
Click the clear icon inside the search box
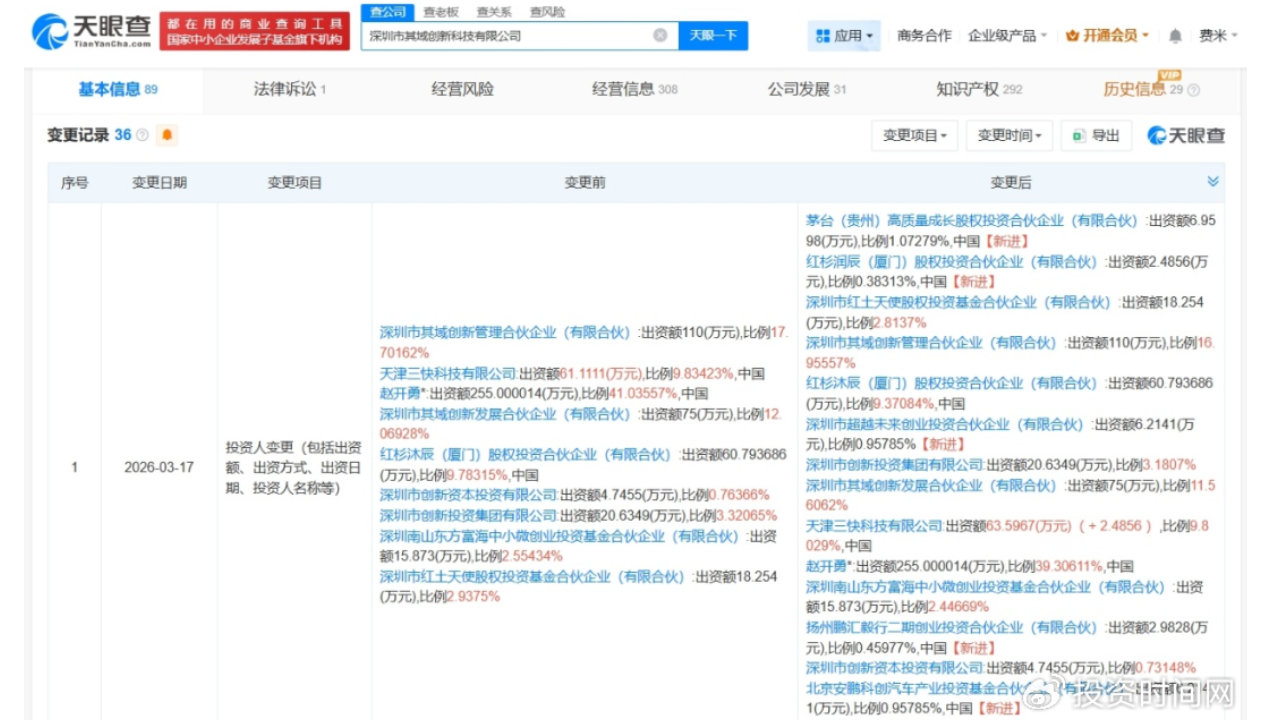(659, 34)
